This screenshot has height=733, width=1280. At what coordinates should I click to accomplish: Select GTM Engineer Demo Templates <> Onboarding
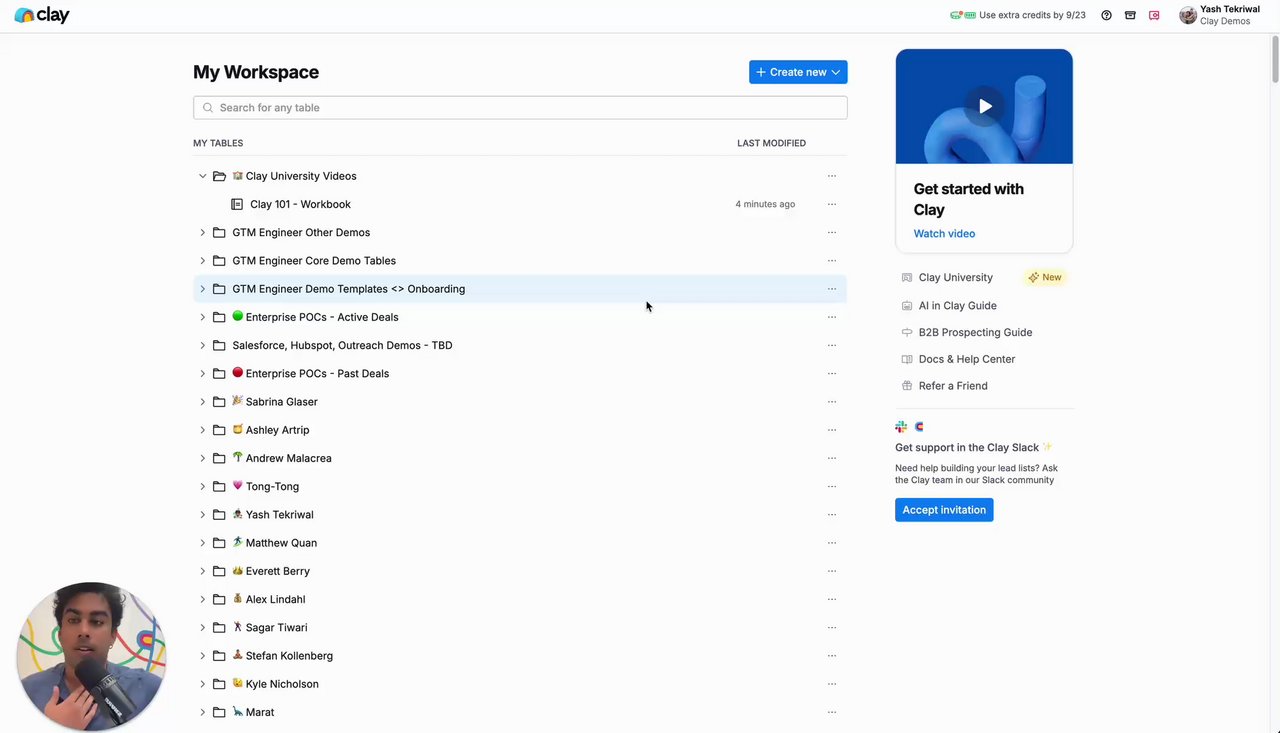click(520, 289)
